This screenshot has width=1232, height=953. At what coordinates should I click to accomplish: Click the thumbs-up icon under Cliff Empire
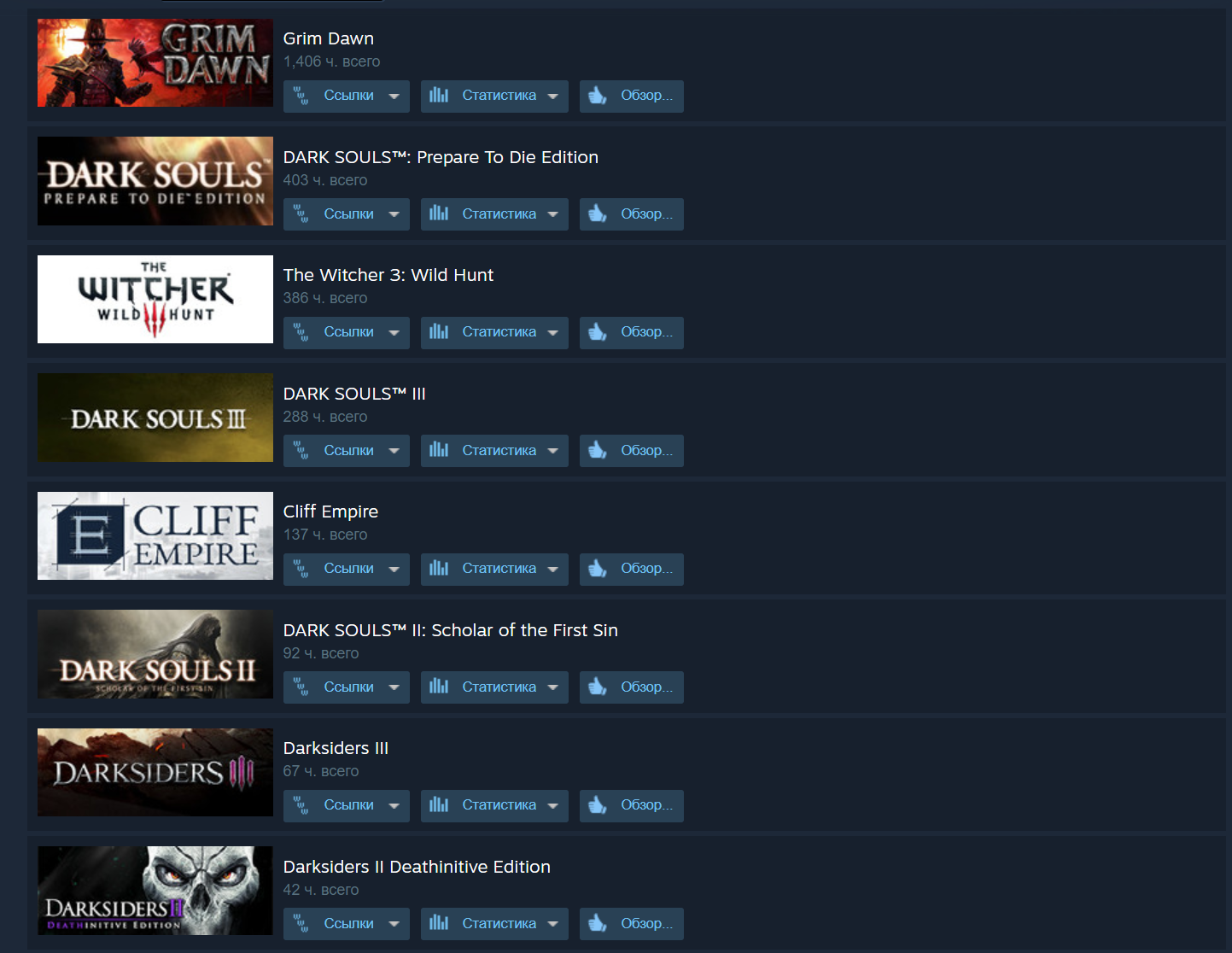click(598, 568)
